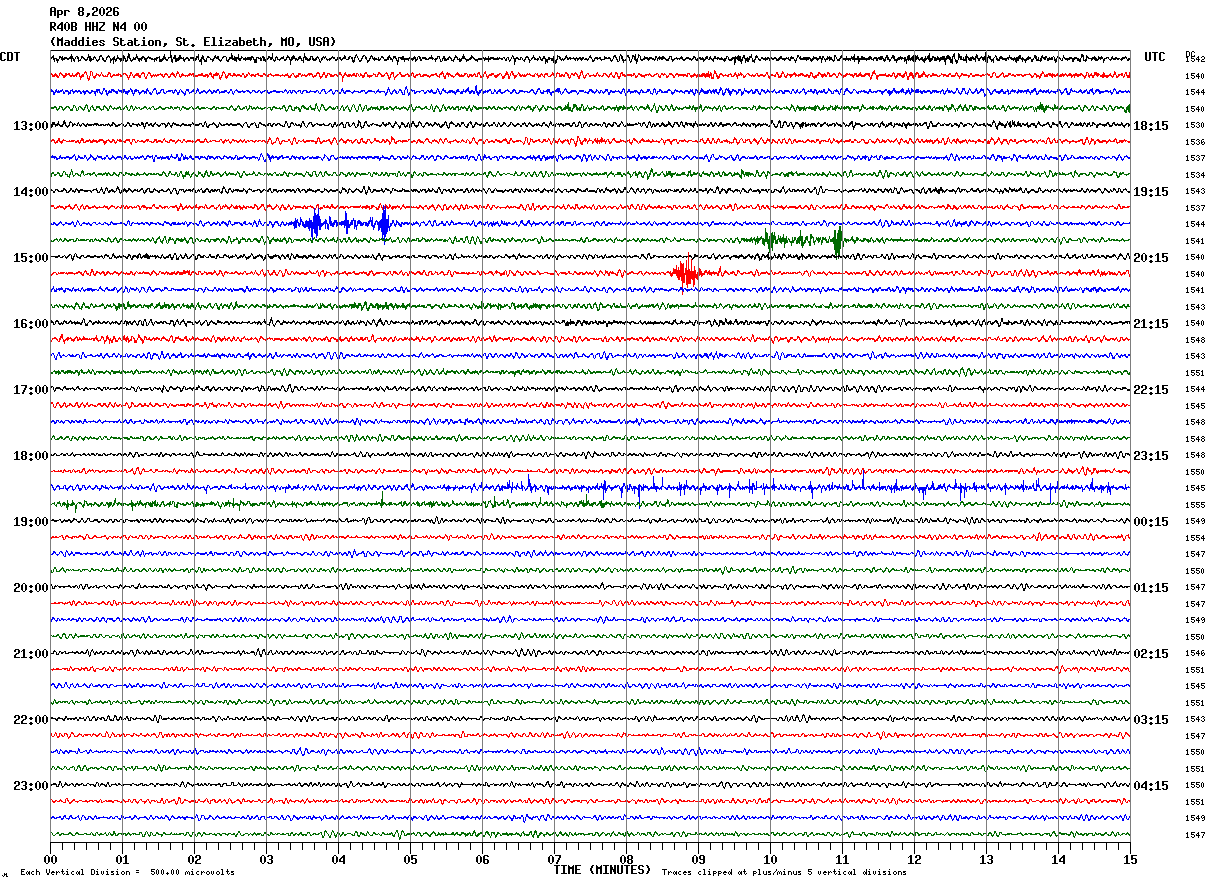
Task: Click the minute 12 tick label on bottom axis
Action: coord(914,859)
